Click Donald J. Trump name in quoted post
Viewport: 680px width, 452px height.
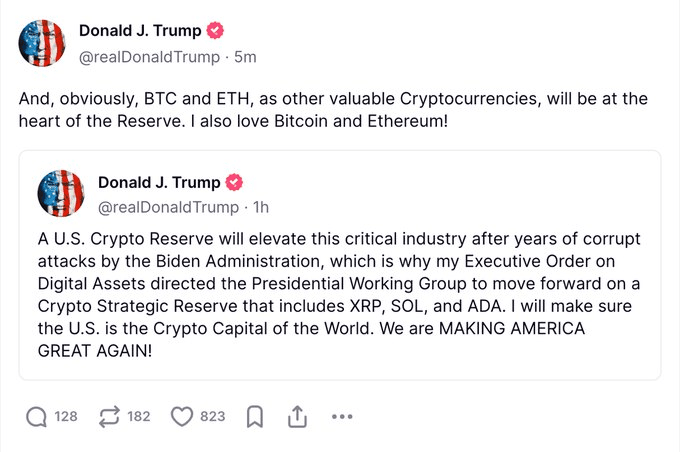(x=159, y=183)
